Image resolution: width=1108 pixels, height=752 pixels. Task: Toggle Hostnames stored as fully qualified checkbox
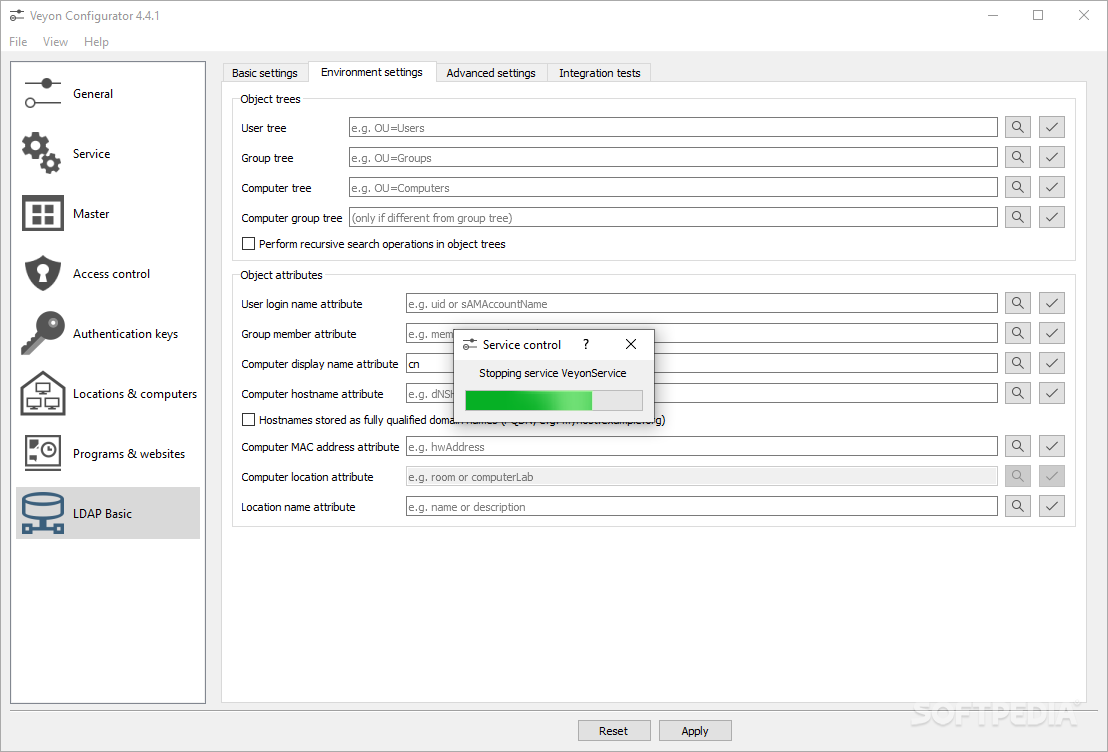(249, 420)
